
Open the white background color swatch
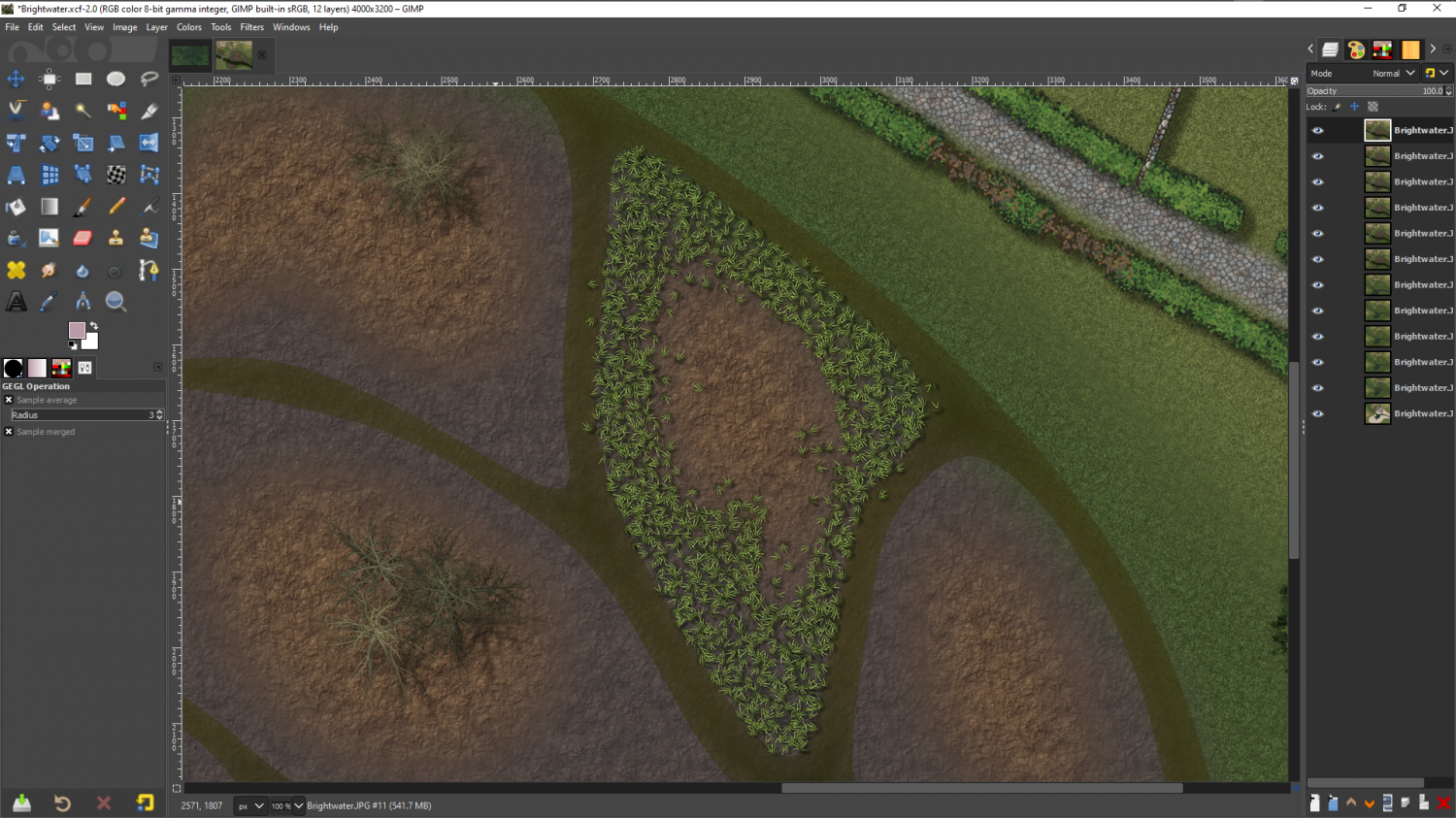90,342
